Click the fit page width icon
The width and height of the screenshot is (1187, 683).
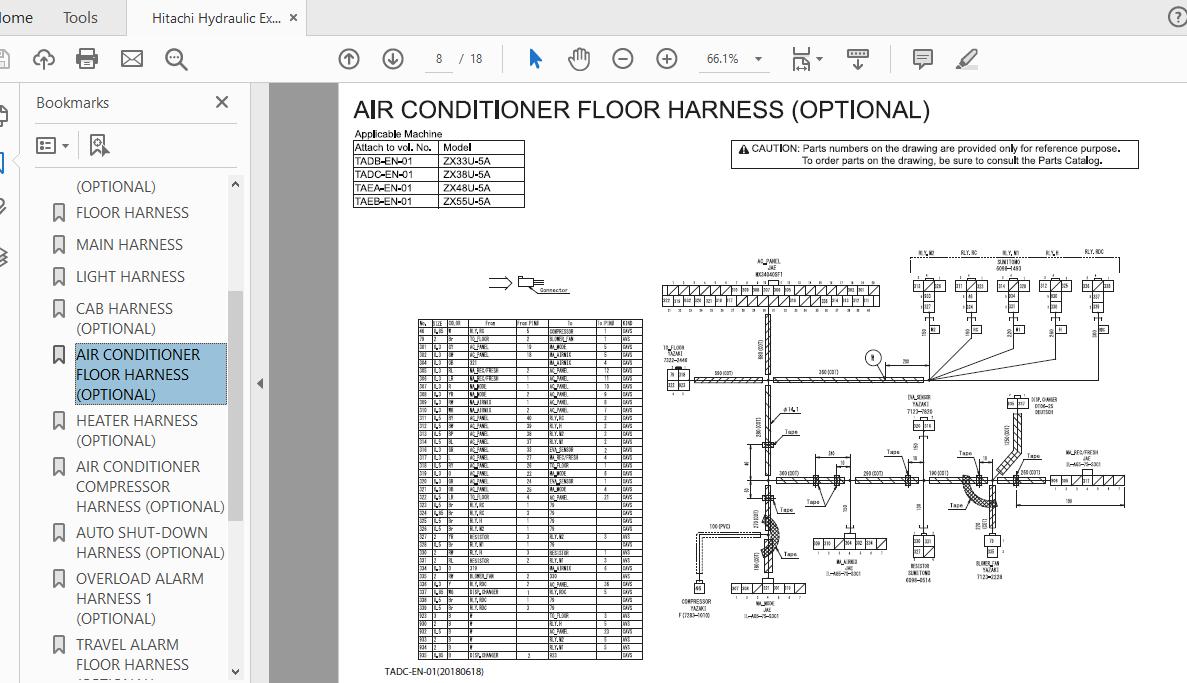point(801,59)
